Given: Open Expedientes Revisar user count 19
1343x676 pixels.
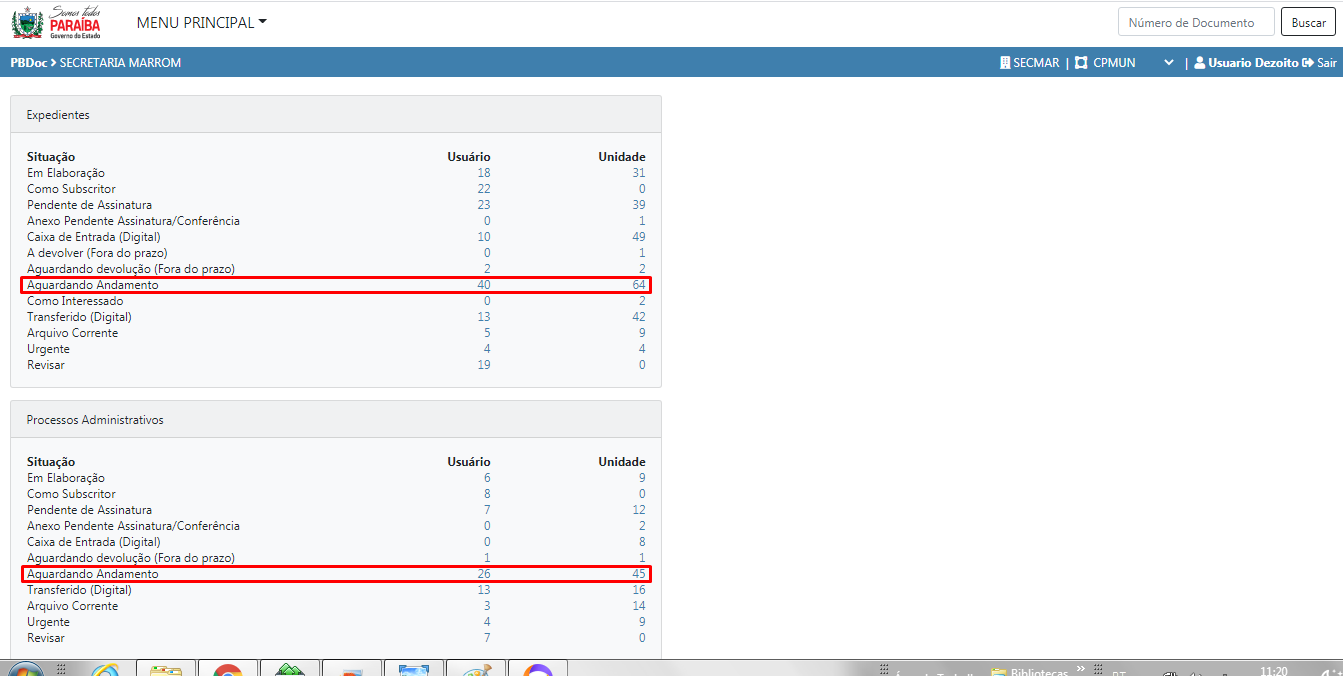Looking at the screenshot, I should coord(484,365).
